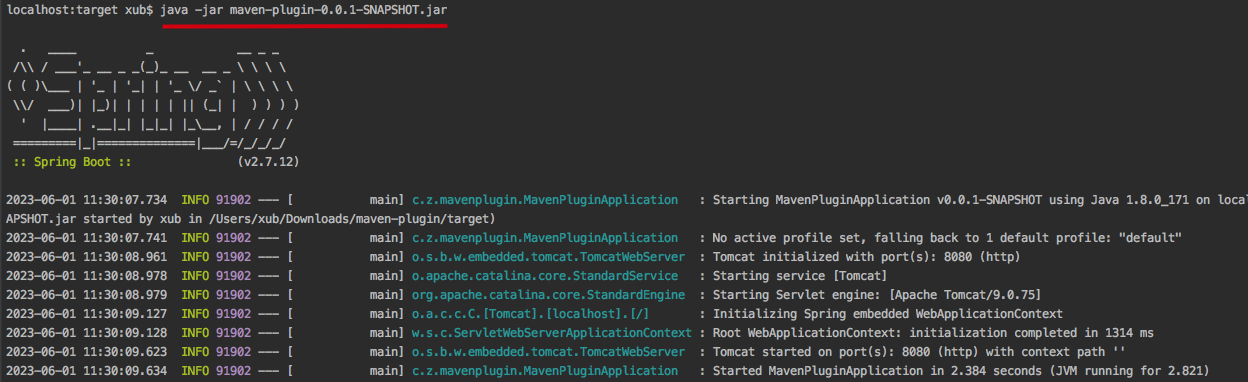Click the org.apache.catalina.core.StandardEngine logger name
1248x382 pixels.
pos(548,294)
